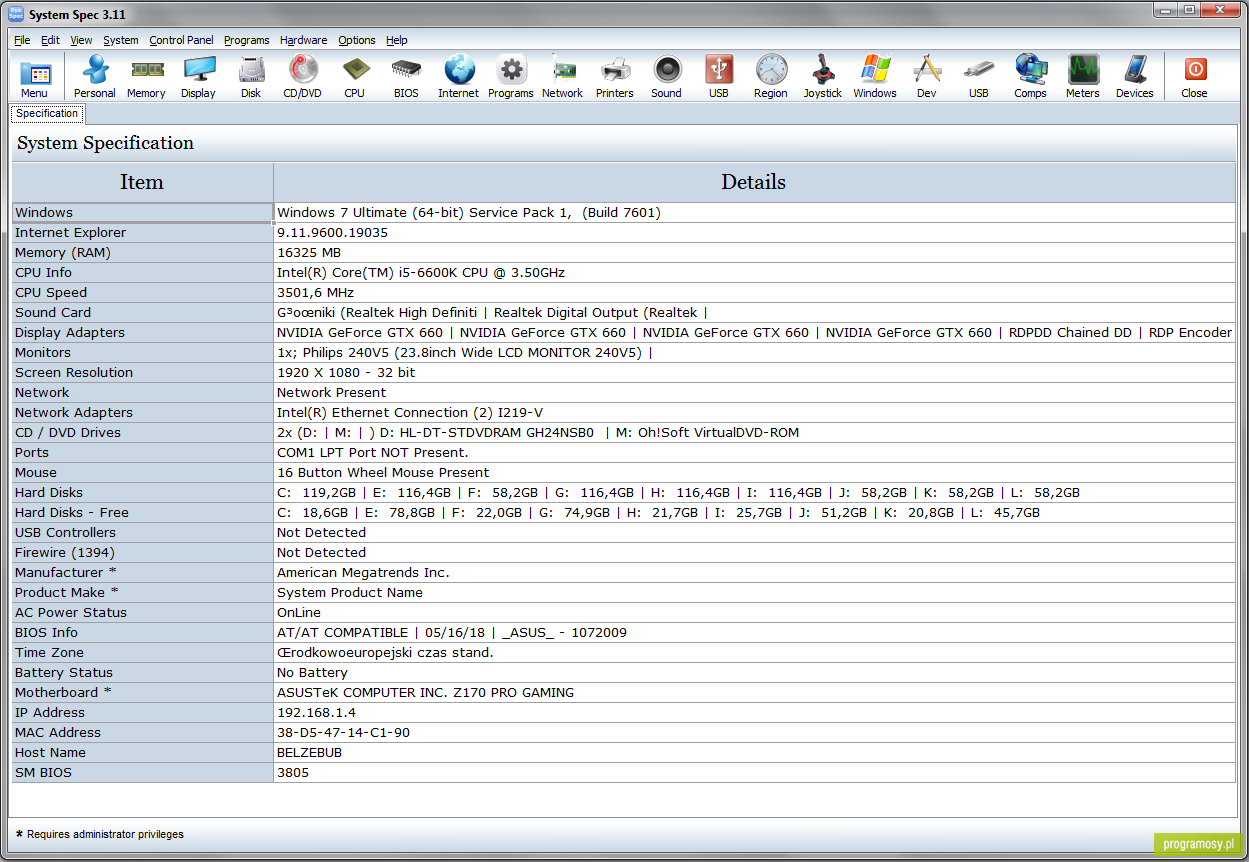Open the Windows flag icon
1249x862 pixels.
tap(874, 77)
